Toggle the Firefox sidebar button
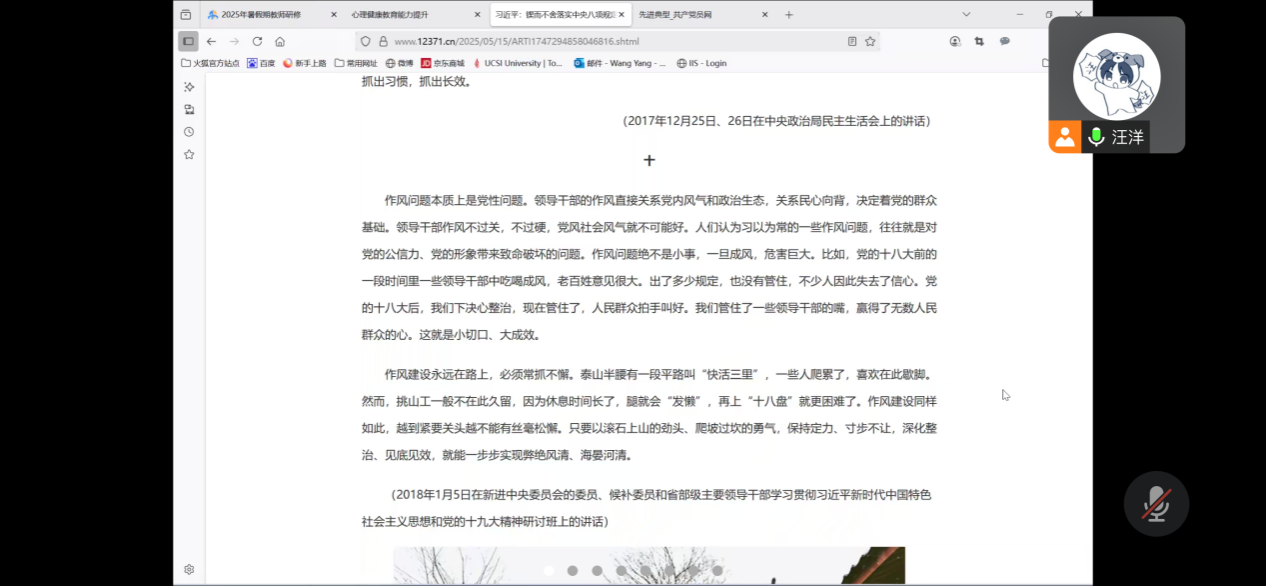Screen dimensions: 1266x586 [188, 41]
